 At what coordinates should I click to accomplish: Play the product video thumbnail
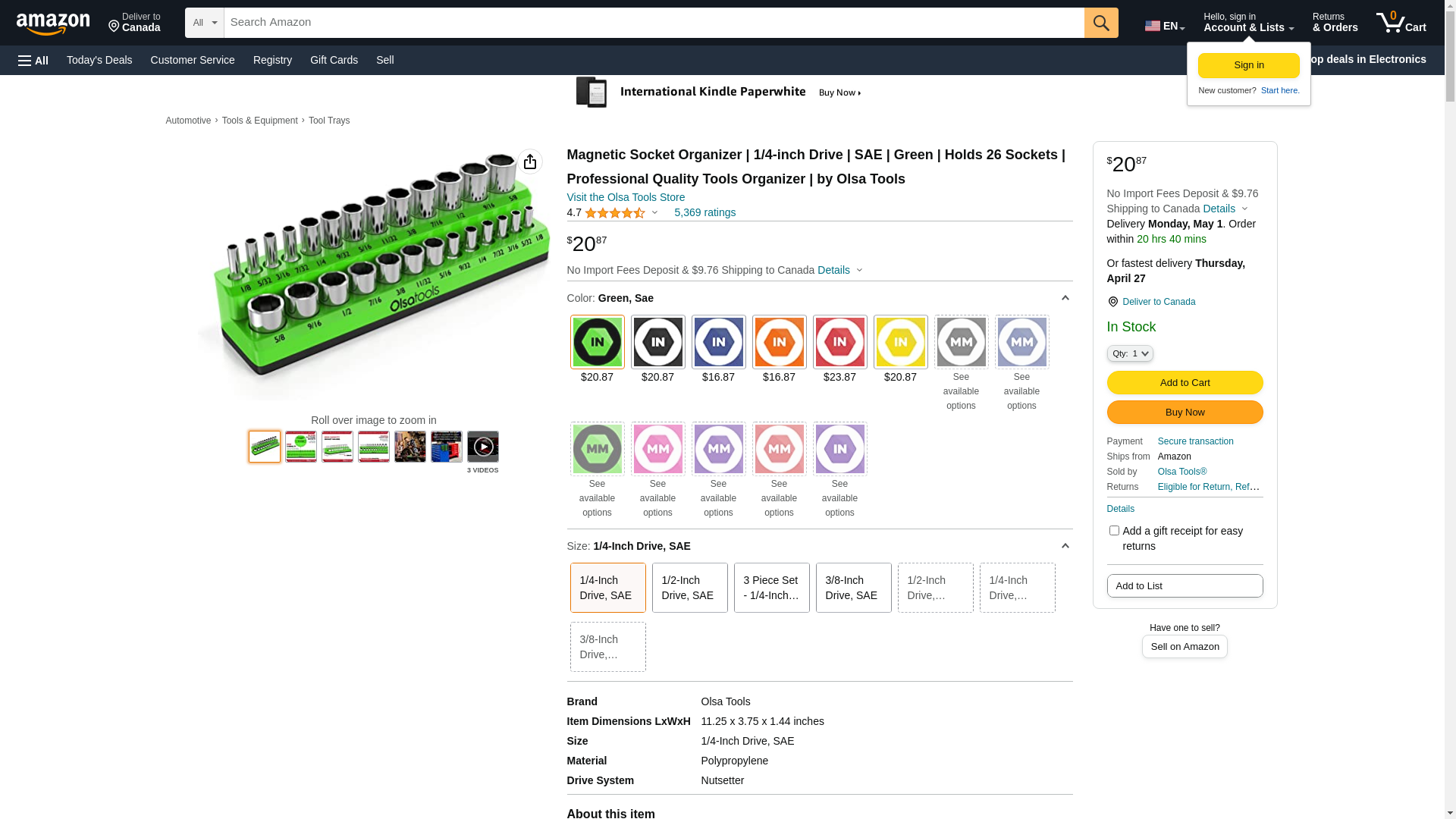482,447
